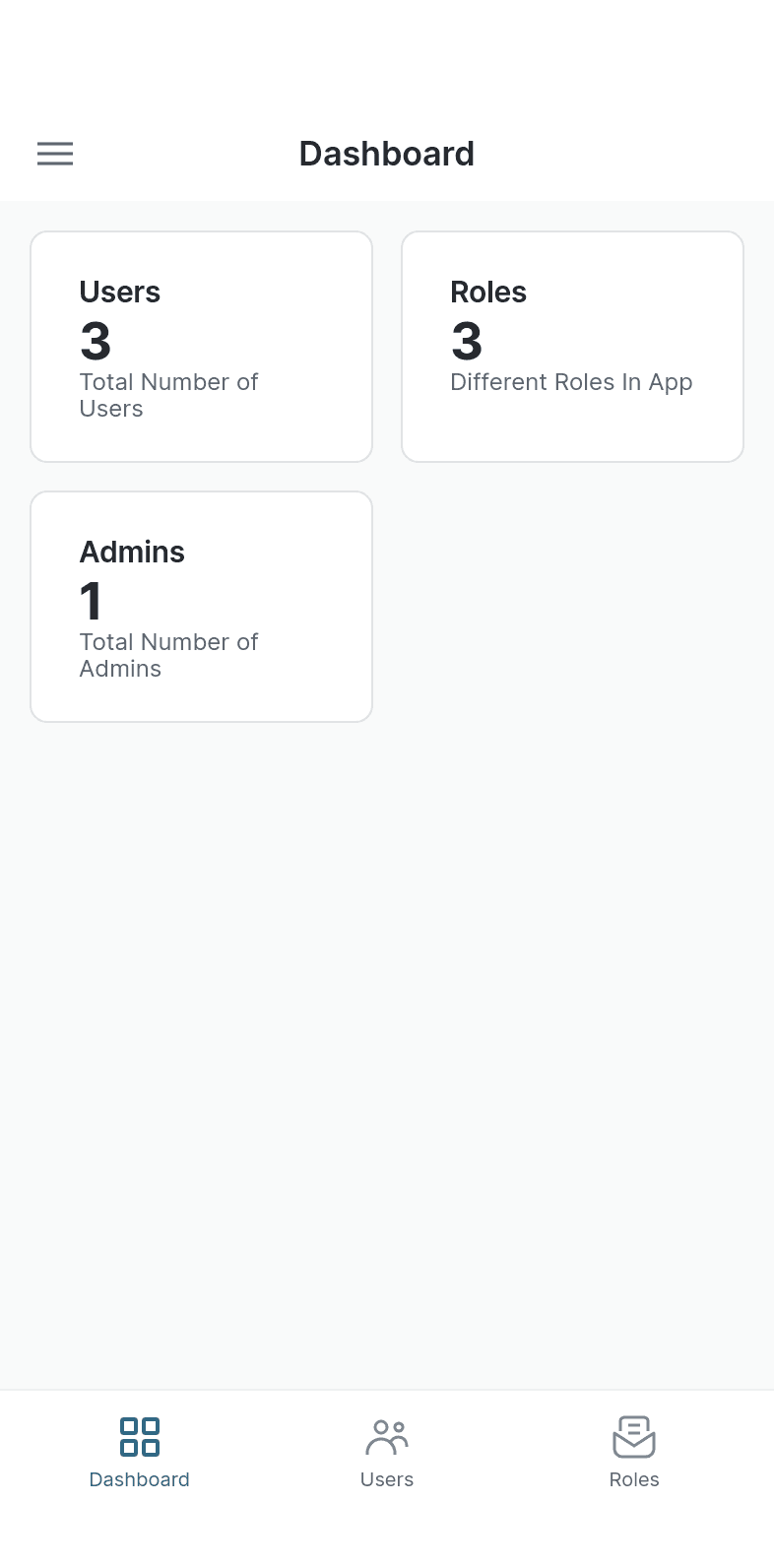This screenshot has width=774, height=1568.
Task: Select the roles count number 3
Action: click(x=467, y=342)
